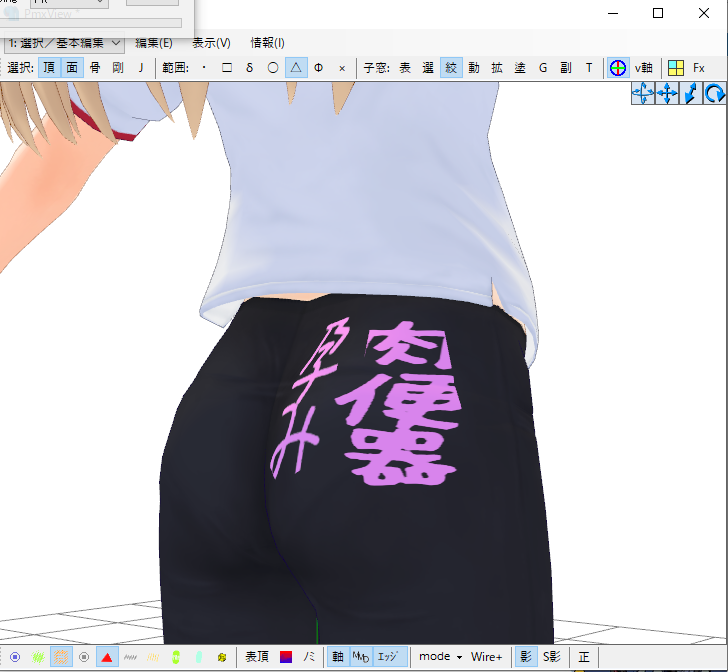Click the four-arrow pan view icon
The width and height of the screenshot is (728, 672).
coord(667,93)
